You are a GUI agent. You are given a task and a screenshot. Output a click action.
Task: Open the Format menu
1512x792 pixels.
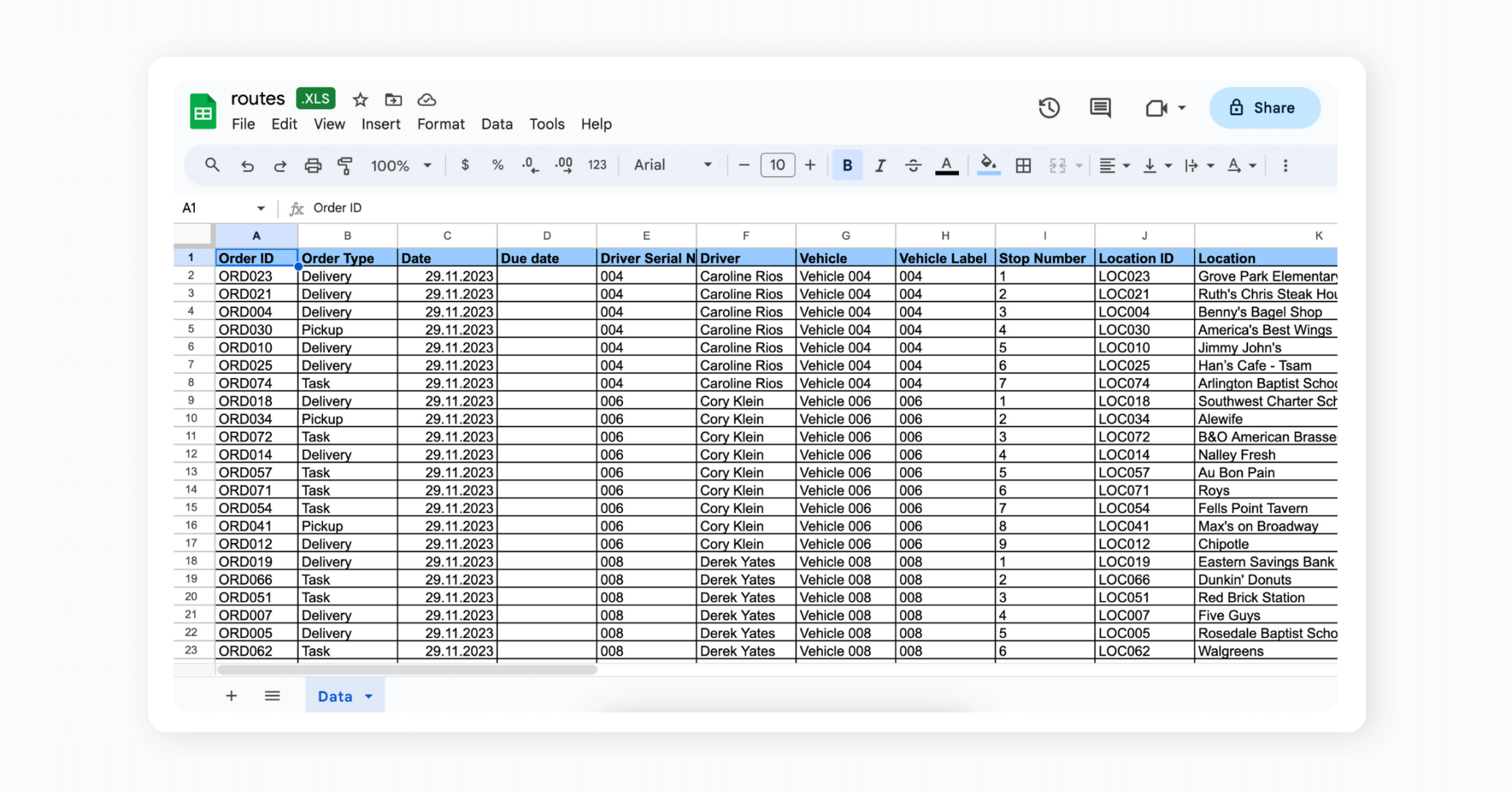440,124
